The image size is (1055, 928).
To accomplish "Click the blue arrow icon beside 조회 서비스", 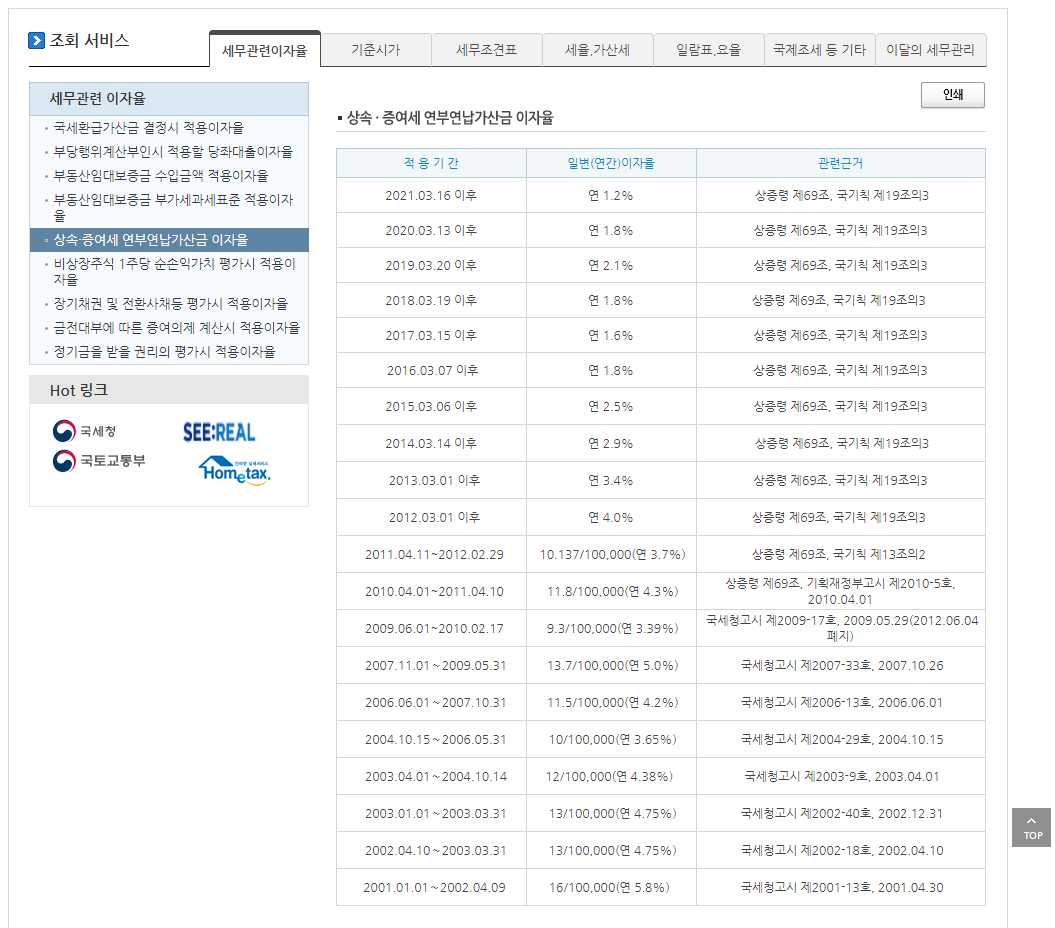I will point(36,40).
